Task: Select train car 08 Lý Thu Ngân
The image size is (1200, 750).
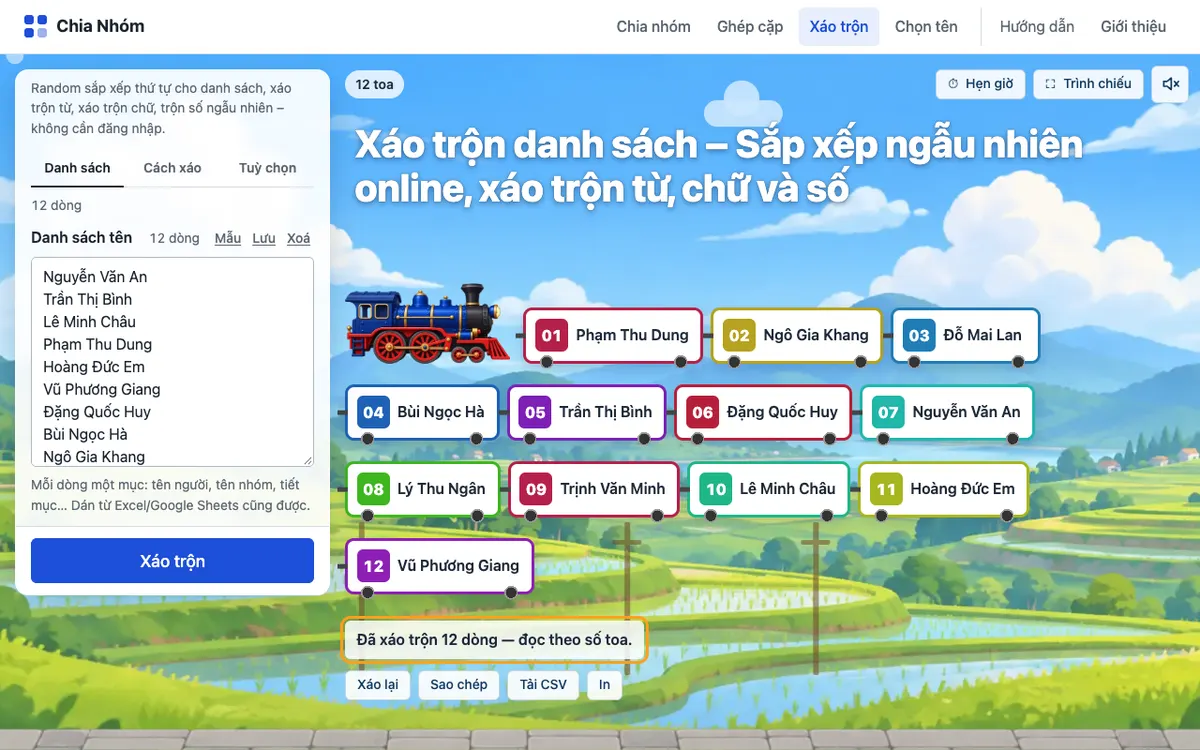Action: [422, 489]
